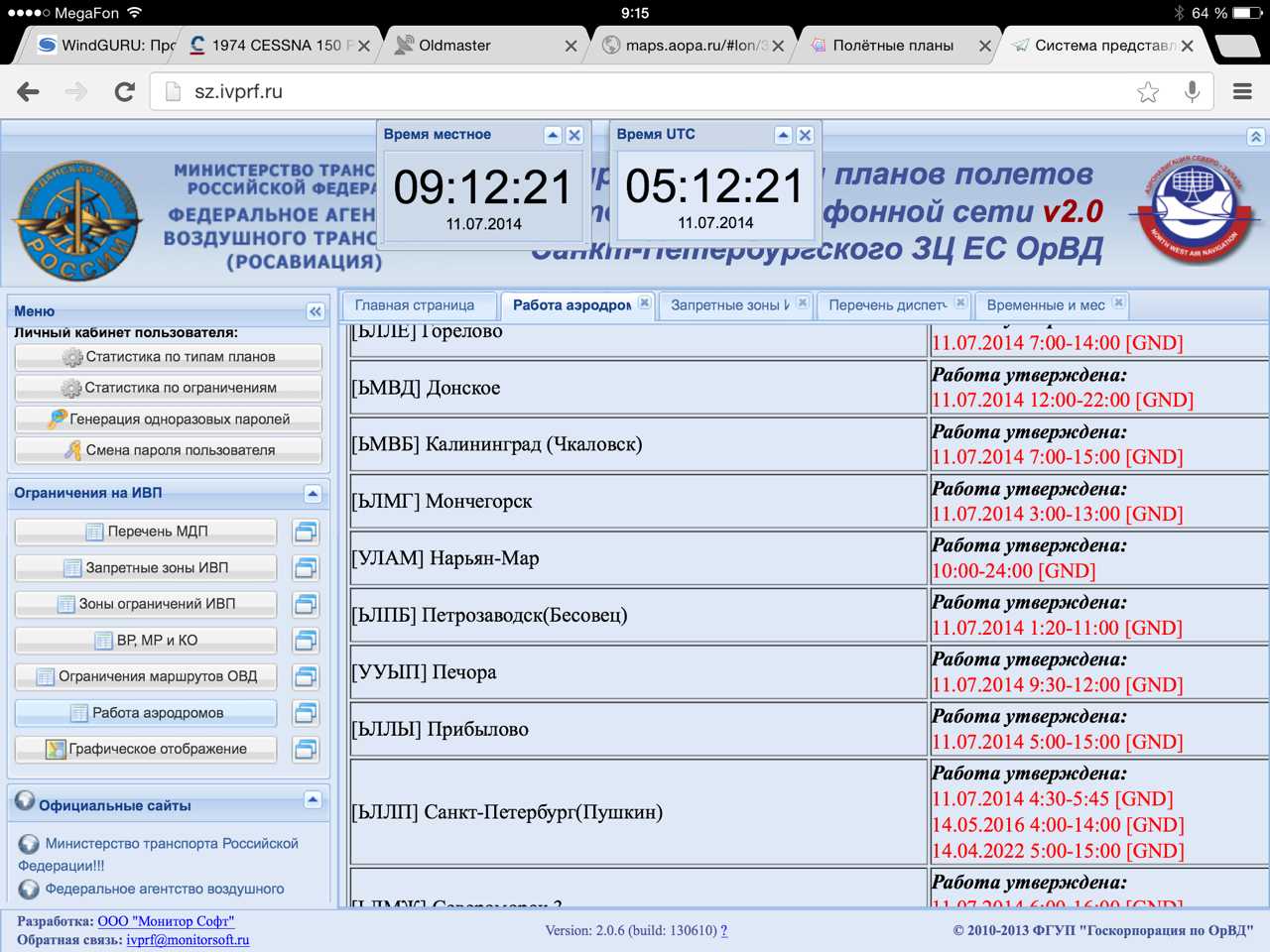Open Перечень МДП in new window icon

(x=306, y=533)
